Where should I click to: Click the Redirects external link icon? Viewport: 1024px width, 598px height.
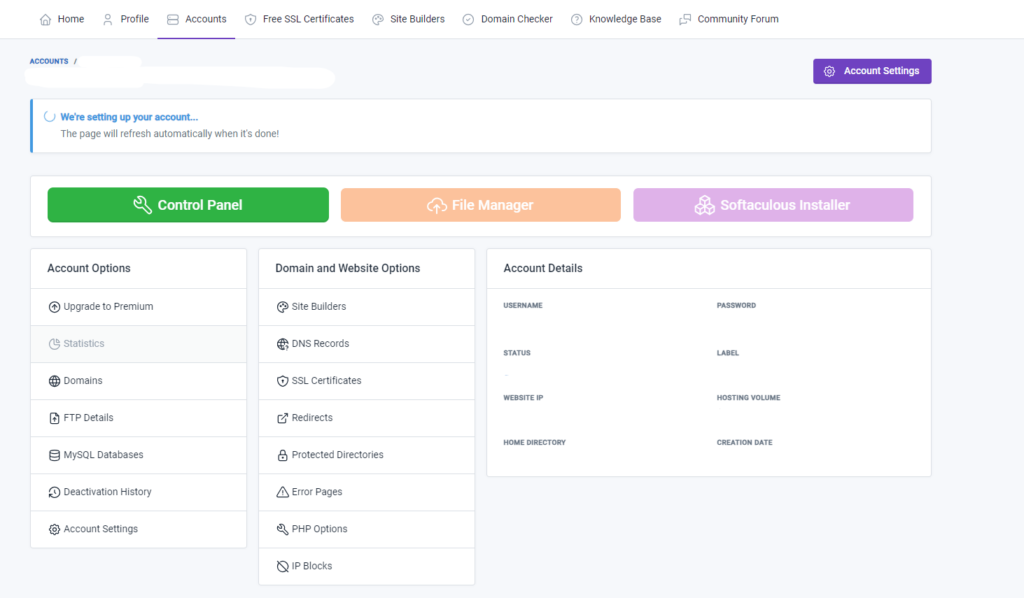tap(282, 418)
